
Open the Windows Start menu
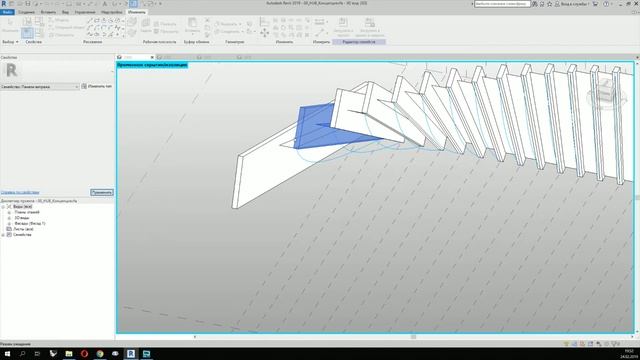tap(7, 354)
